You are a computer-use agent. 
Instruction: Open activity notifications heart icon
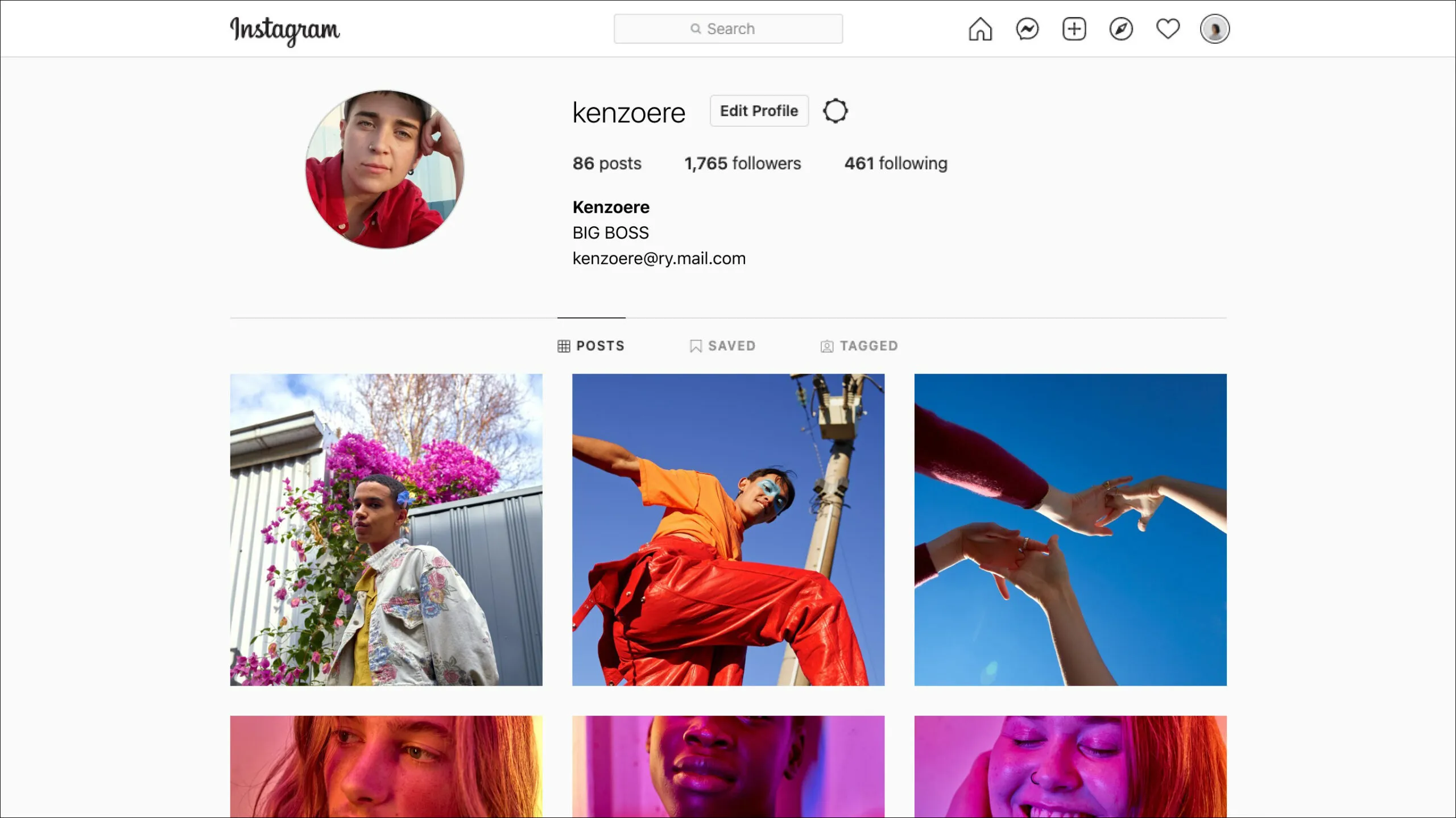point(1168,29)
